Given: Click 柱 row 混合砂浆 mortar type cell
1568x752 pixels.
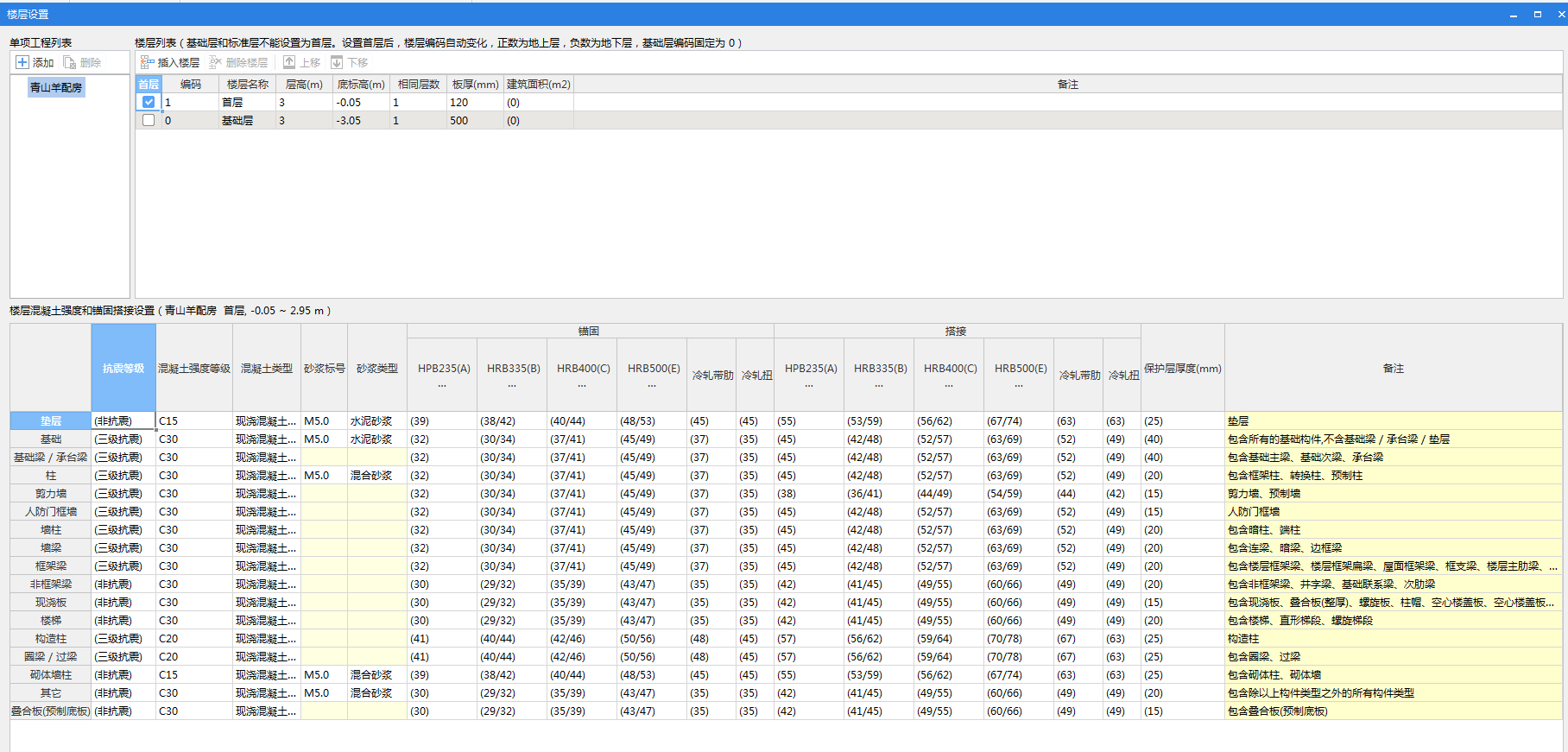Looking at the screenshot, I should pos(377,475).
